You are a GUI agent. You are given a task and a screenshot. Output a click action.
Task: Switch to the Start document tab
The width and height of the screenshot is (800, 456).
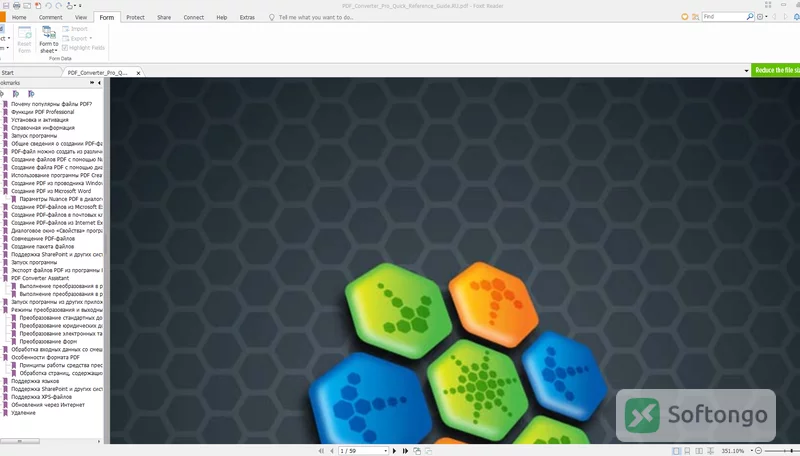(30, 72)
